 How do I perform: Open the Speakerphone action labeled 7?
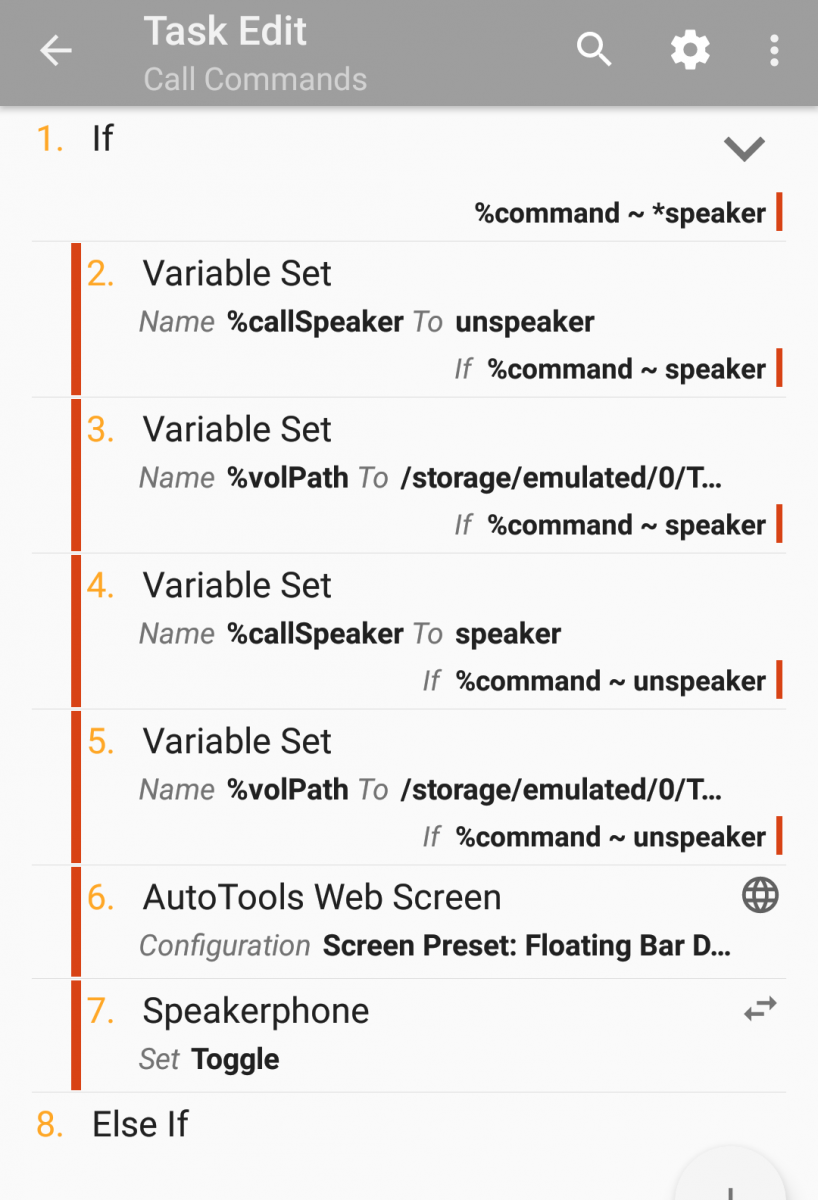[x=255, y=1011]
